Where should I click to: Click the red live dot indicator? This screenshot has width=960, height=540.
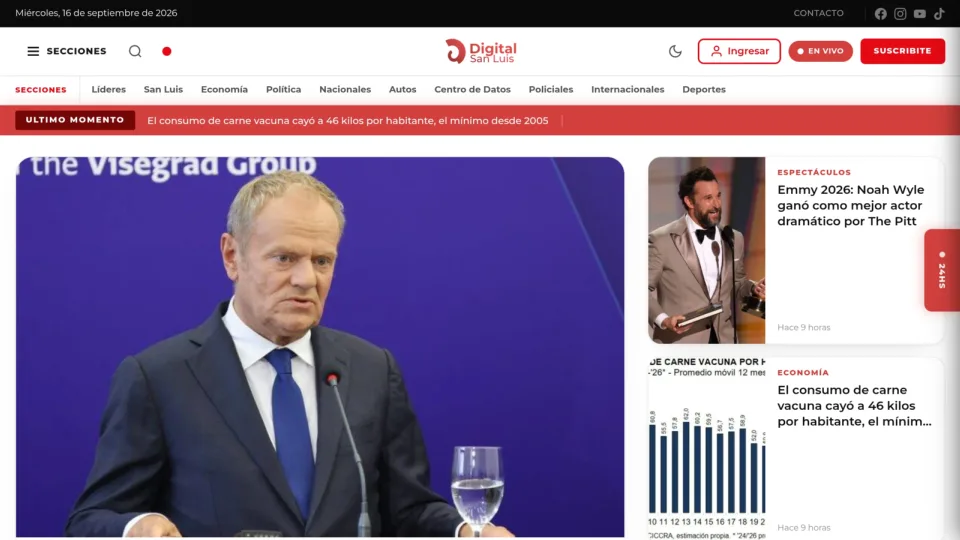167,51
